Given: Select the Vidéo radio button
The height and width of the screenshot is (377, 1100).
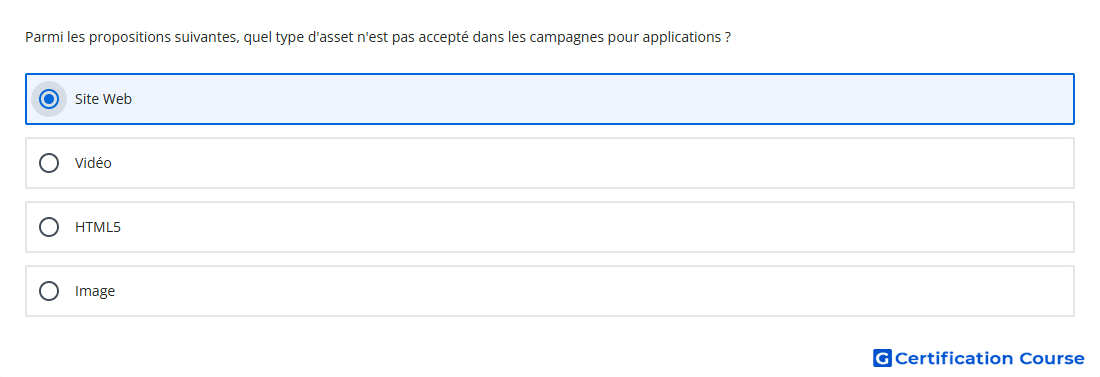Looking at the screenshot, I should 49,163.
